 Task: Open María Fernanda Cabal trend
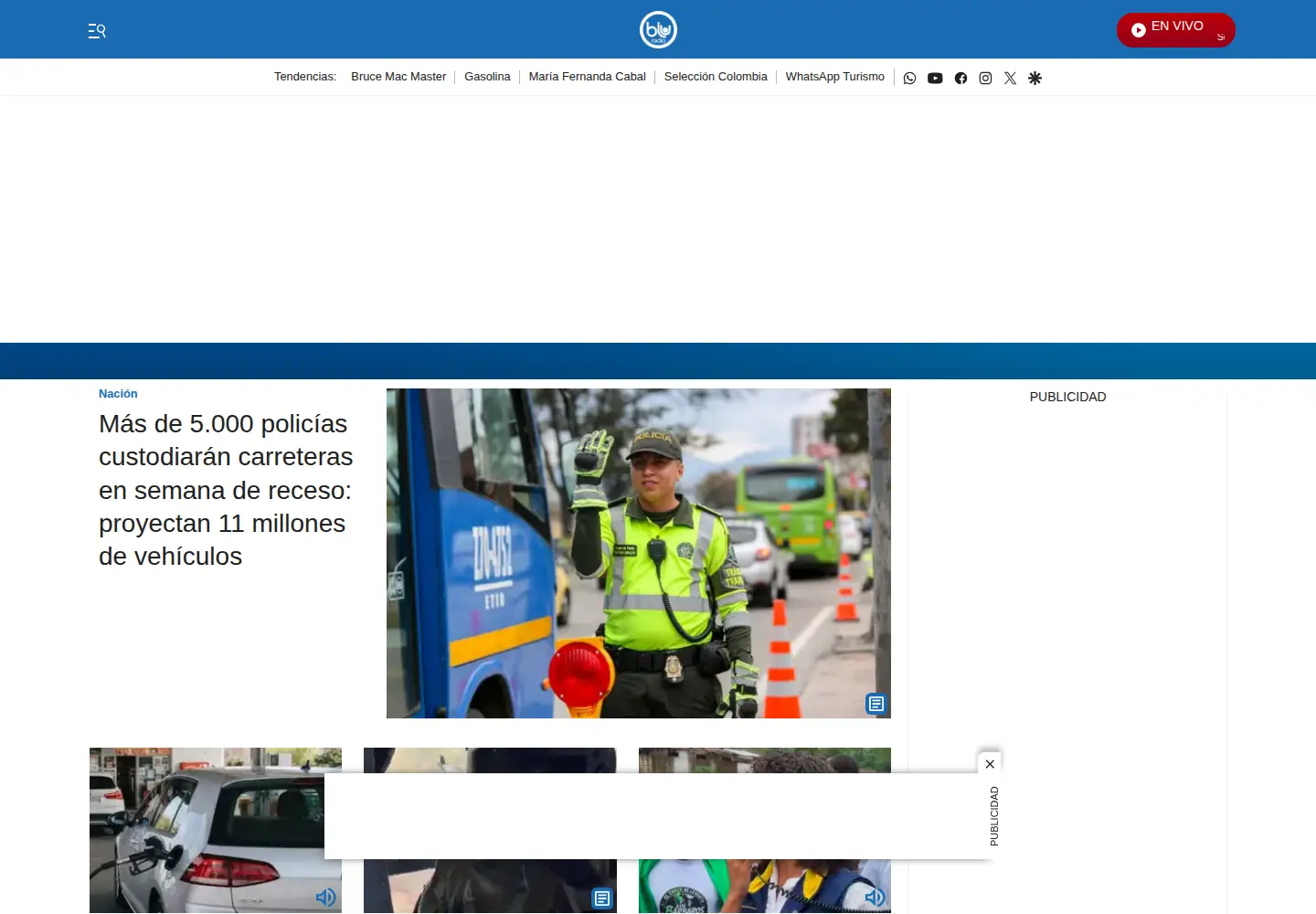pos(588,77)
